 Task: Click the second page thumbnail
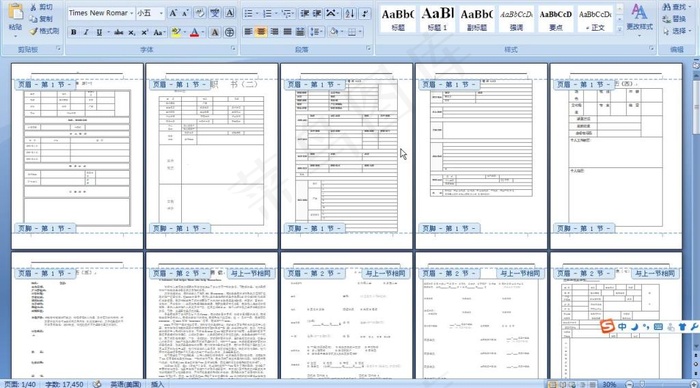pos(212,156)
